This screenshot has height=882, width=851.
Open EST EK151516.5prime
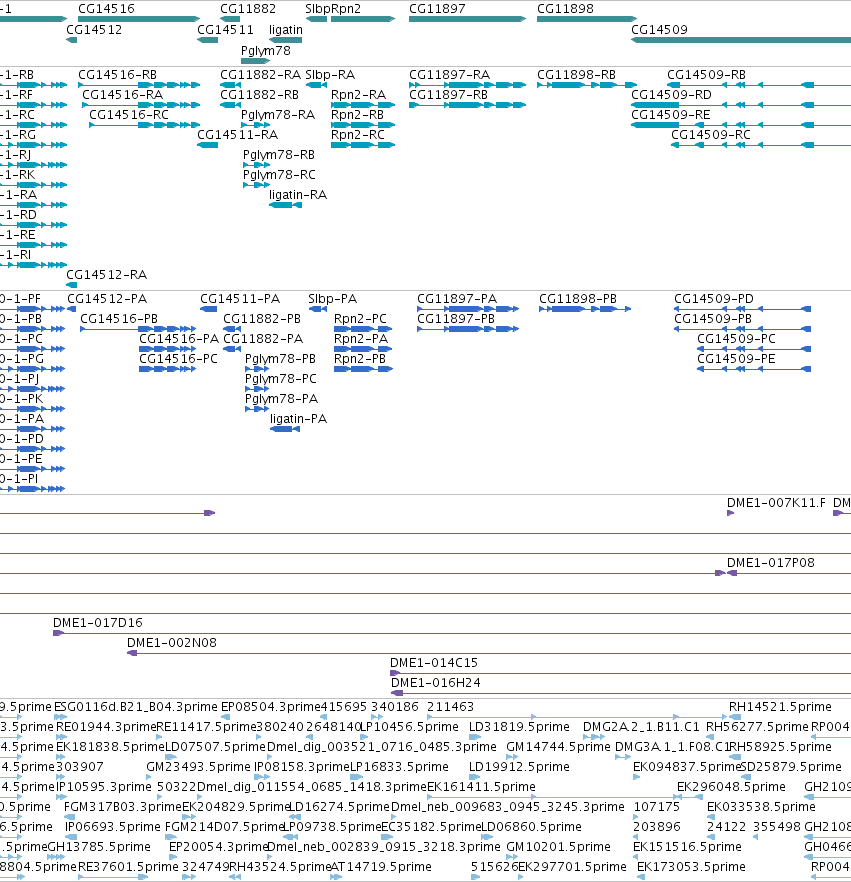686,847
